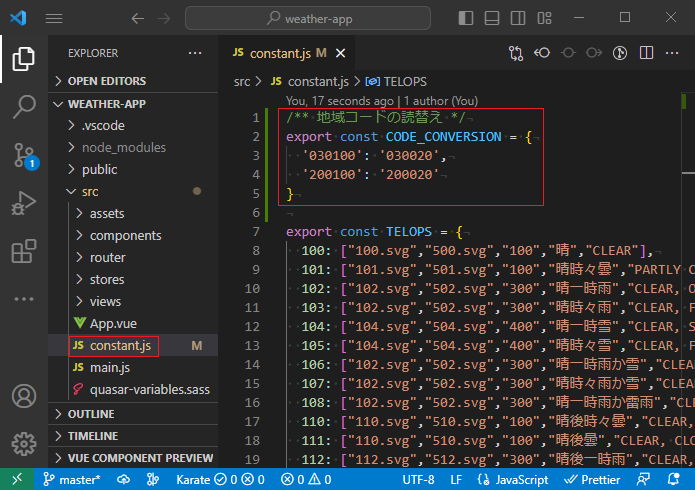695x490 pixels.
Task: Expand the router folder
Action: pyautogui.click(x=133, y=258)
